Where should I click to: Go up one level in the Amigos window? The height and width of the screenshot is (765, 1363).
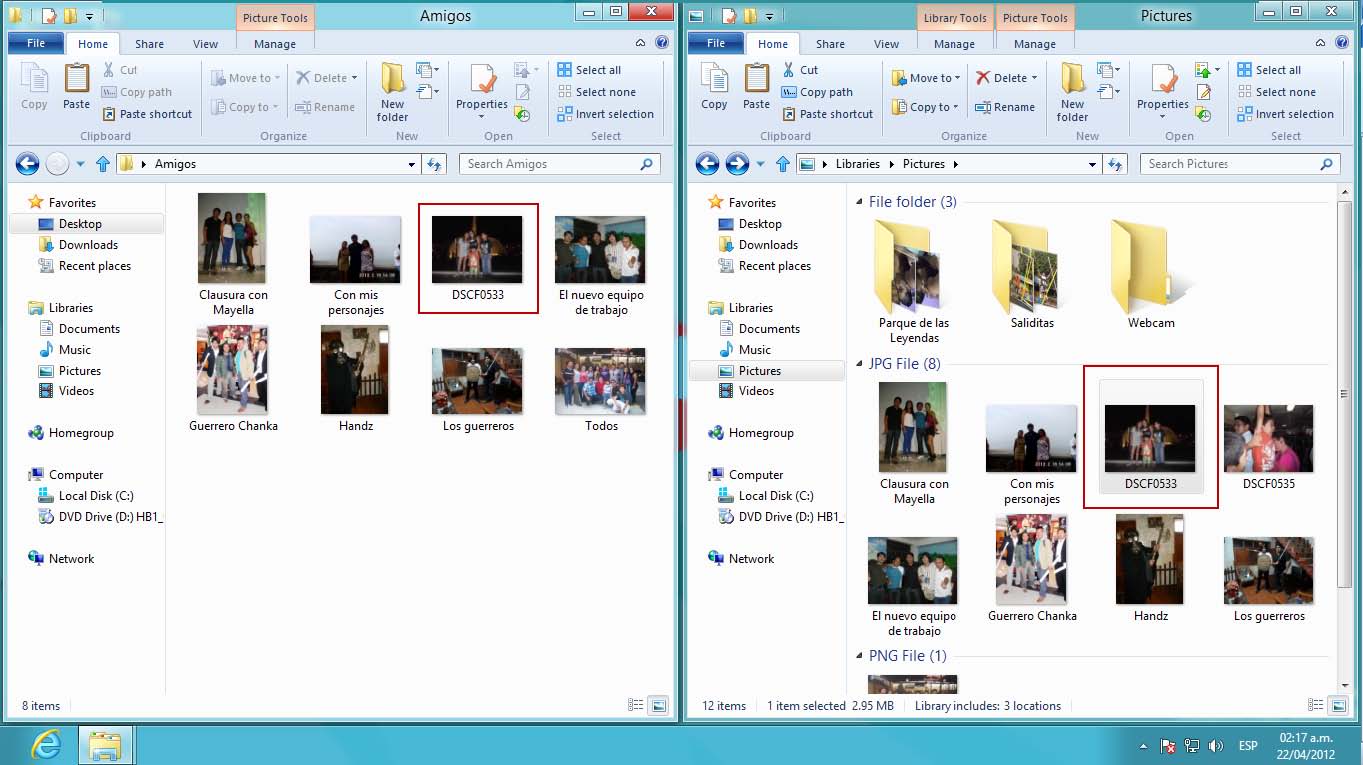(x=102, y=164)
